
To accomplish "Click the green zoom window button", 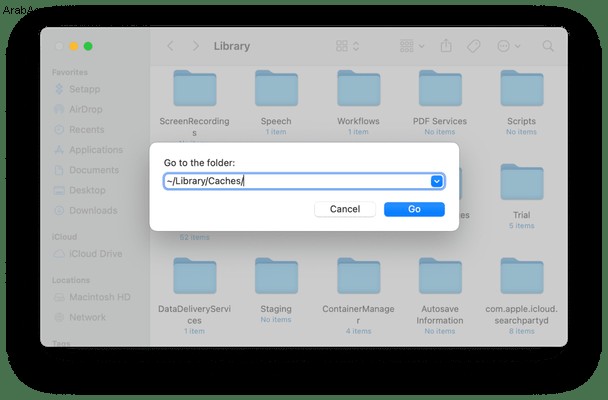I will pos(88,46).
